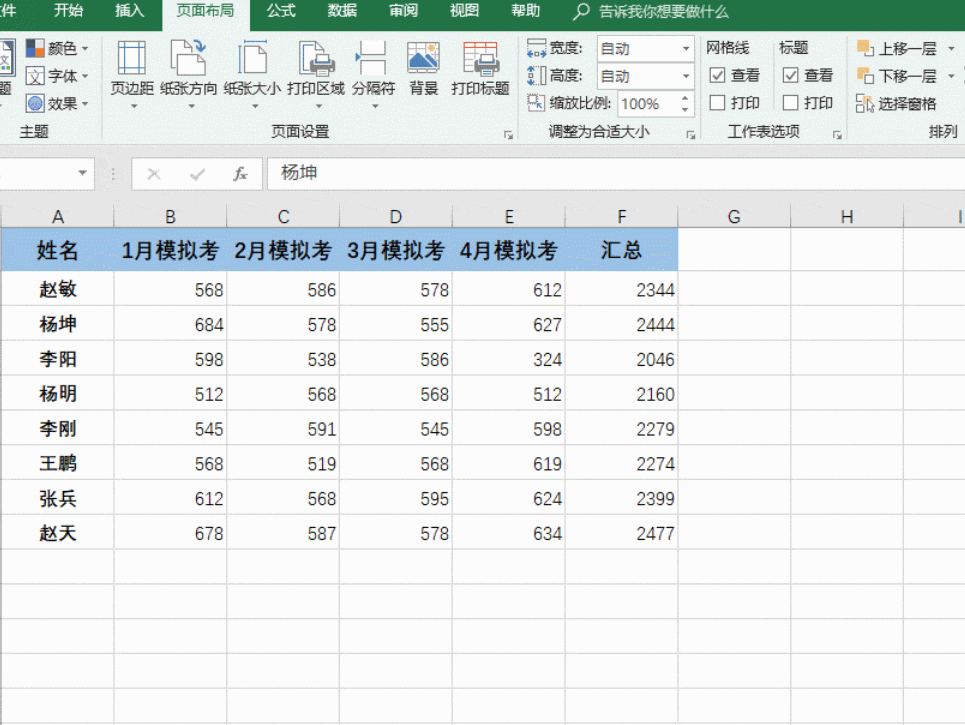
Task: Switch to the 数据 tab
Action: pyautogui.click(x=342, y=11)
